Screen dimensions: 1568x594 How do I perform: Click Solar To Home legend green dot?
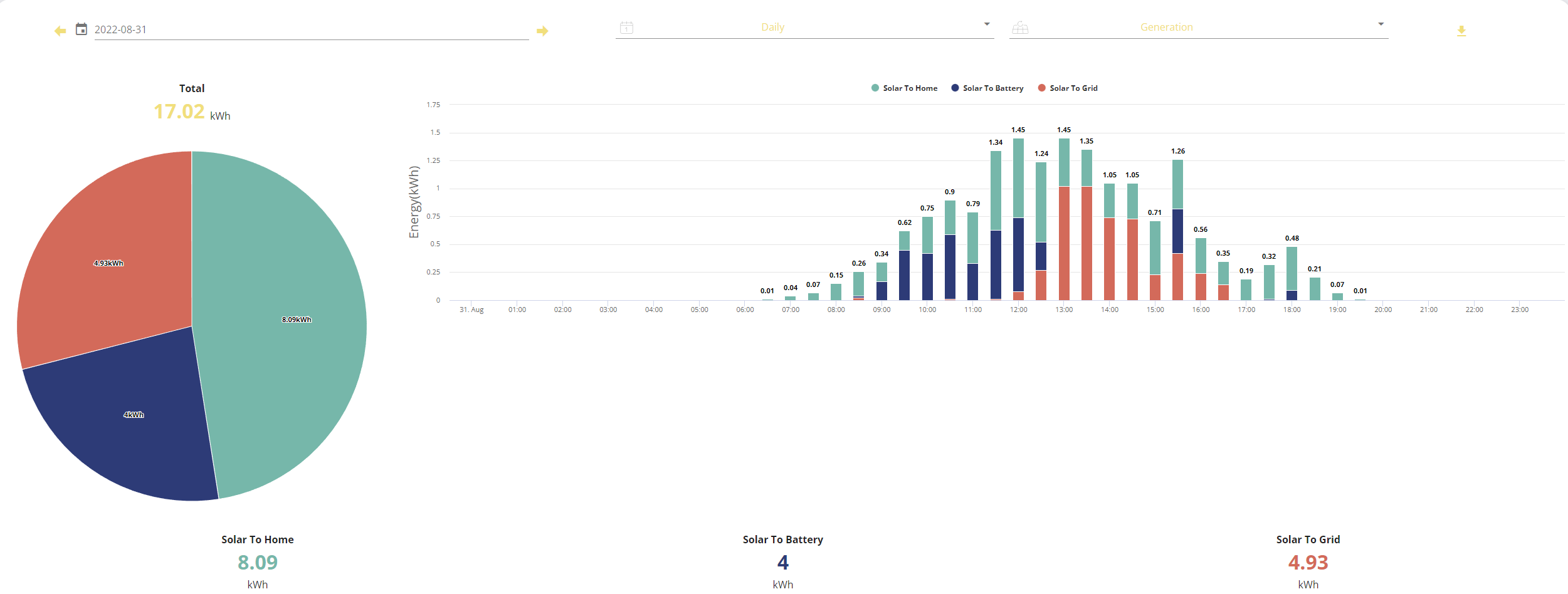(875, 88)
